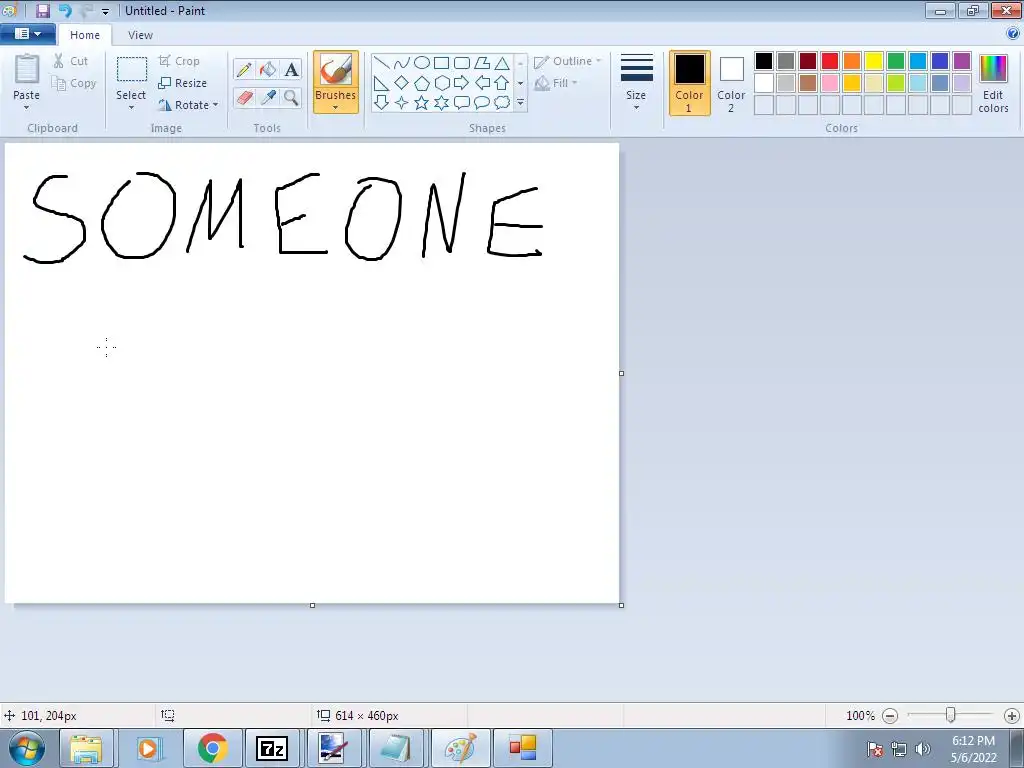
Task: Click the 100% zoom level text
Action: click(860, 716)
